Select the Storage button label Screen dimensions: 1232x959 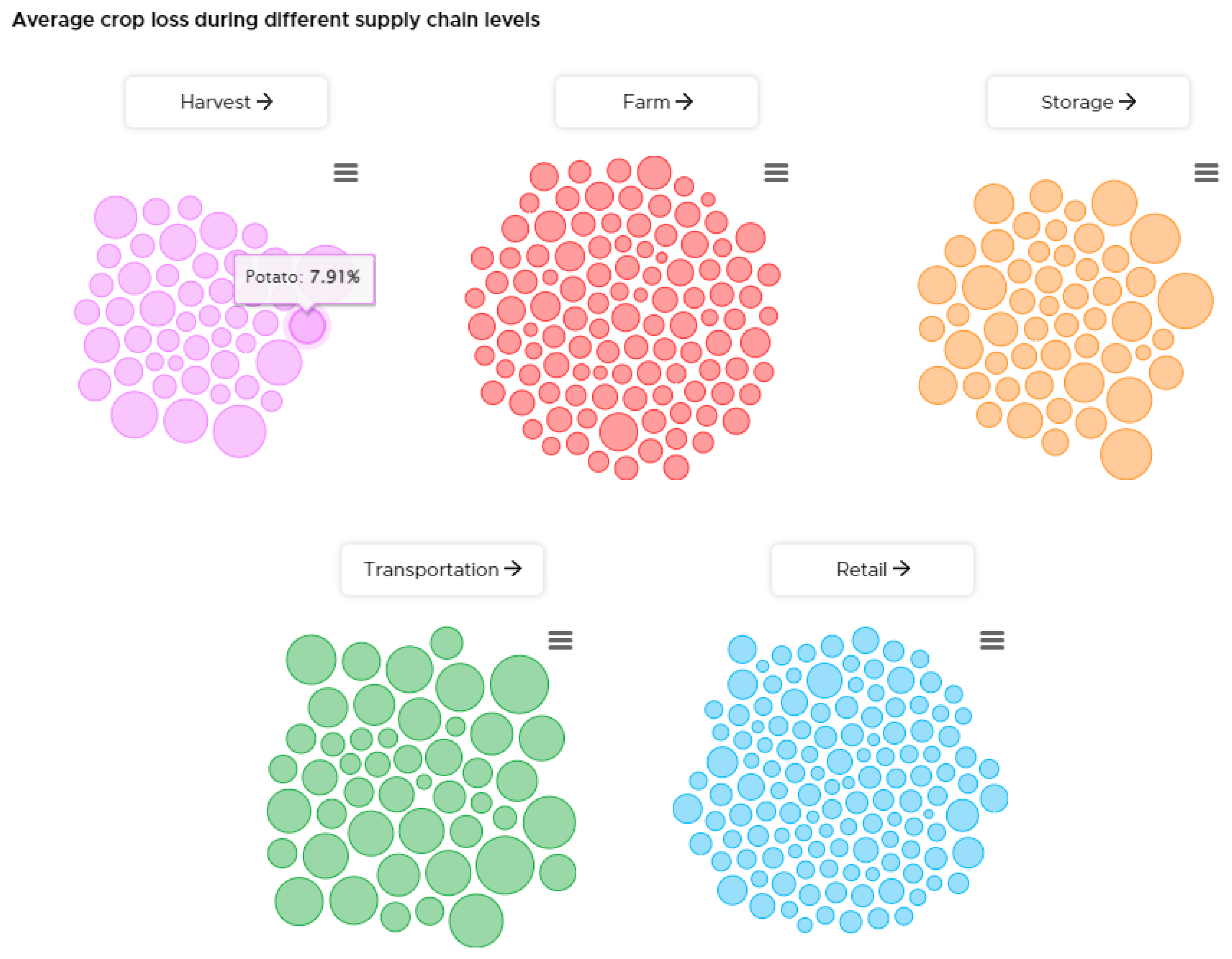1076,102
